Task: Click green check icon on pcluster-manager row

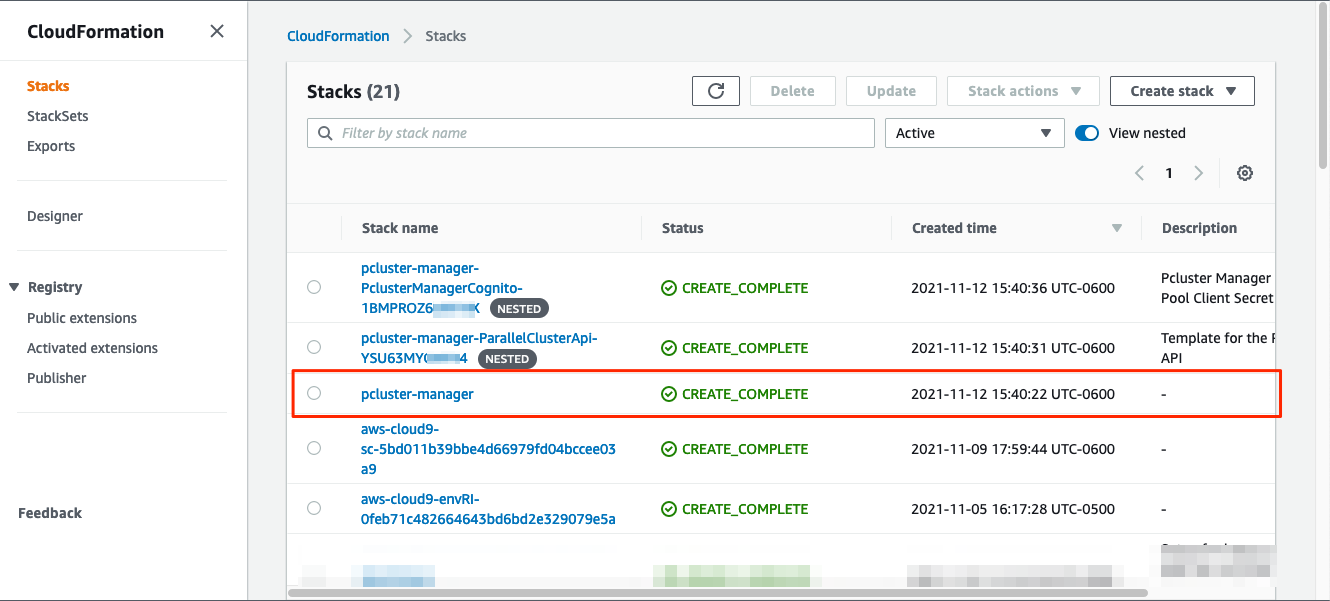Action: pyautogui.click(x=669, y=394)
